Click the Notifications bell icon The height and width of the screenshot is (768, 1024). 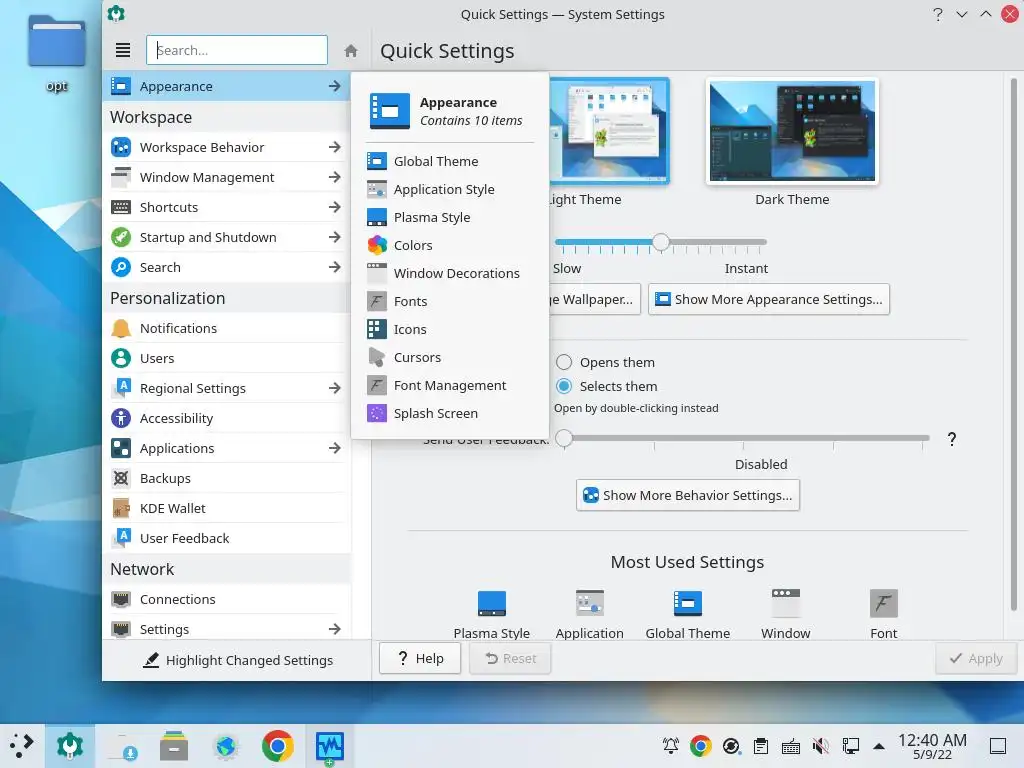click(x=121, y=328)
